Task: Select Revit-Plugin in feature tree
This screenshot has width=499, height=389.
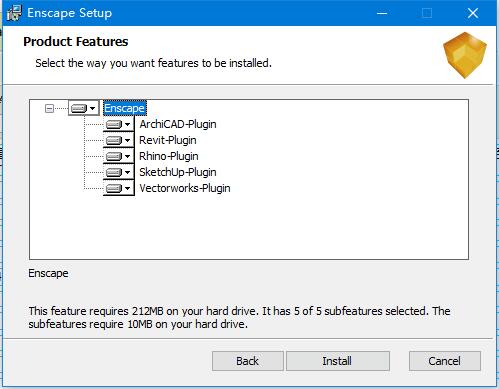Action: pyautogui.click(x=168, y=140)
